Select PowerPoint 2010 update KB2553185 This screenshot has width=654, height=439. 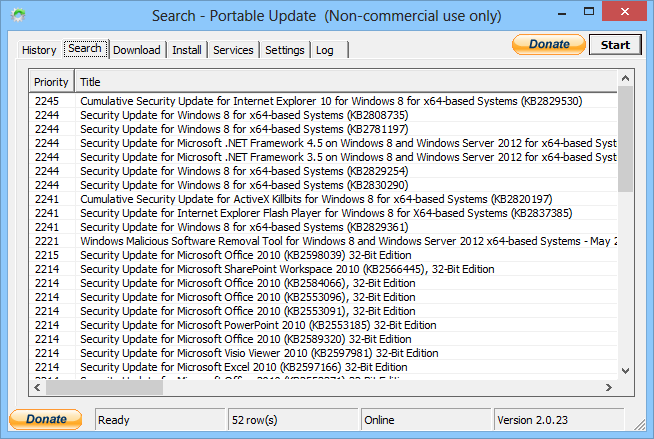click(323, 325)
